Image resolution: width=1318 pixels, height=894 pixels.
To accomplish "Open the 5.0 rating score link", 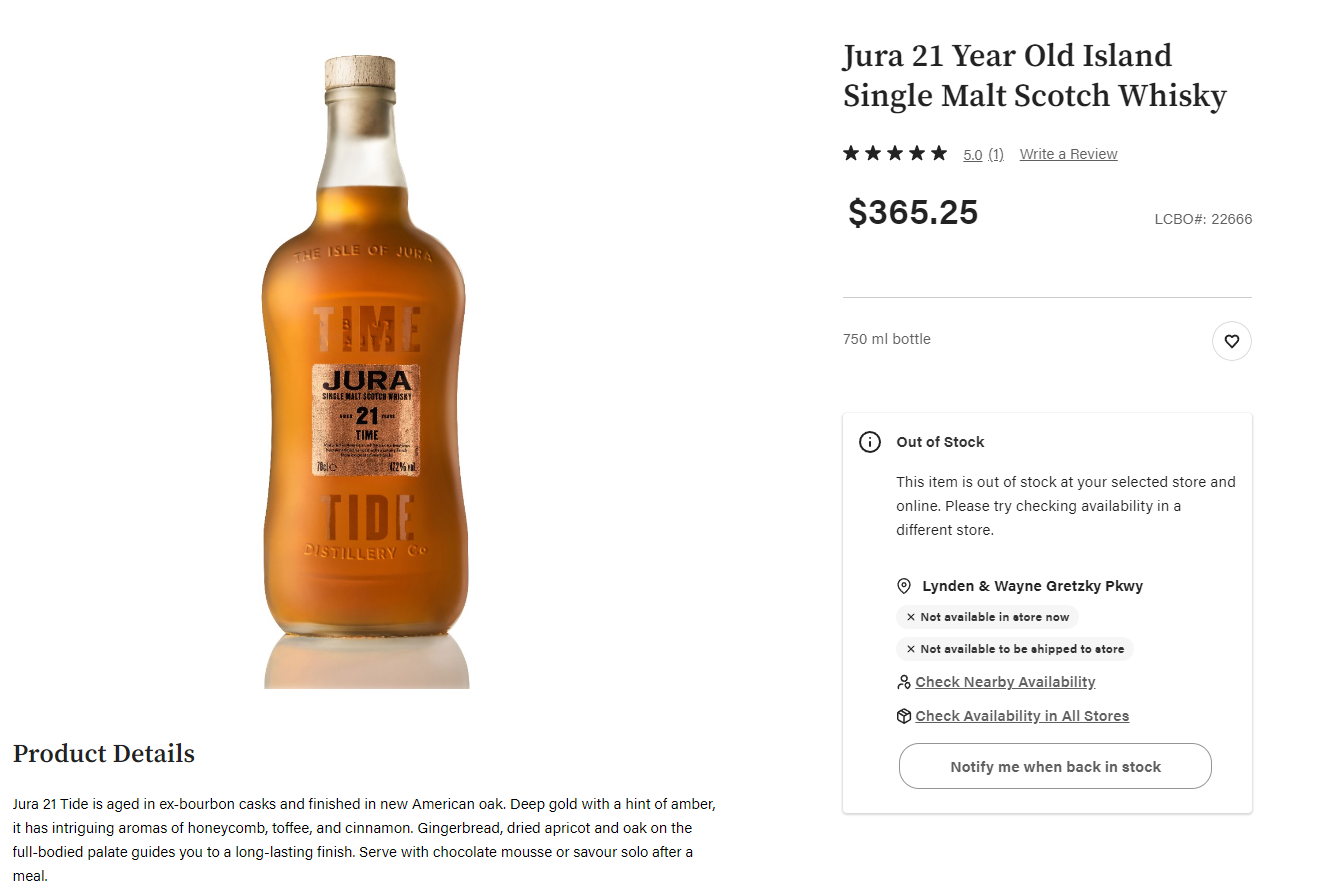I will 972,154.
